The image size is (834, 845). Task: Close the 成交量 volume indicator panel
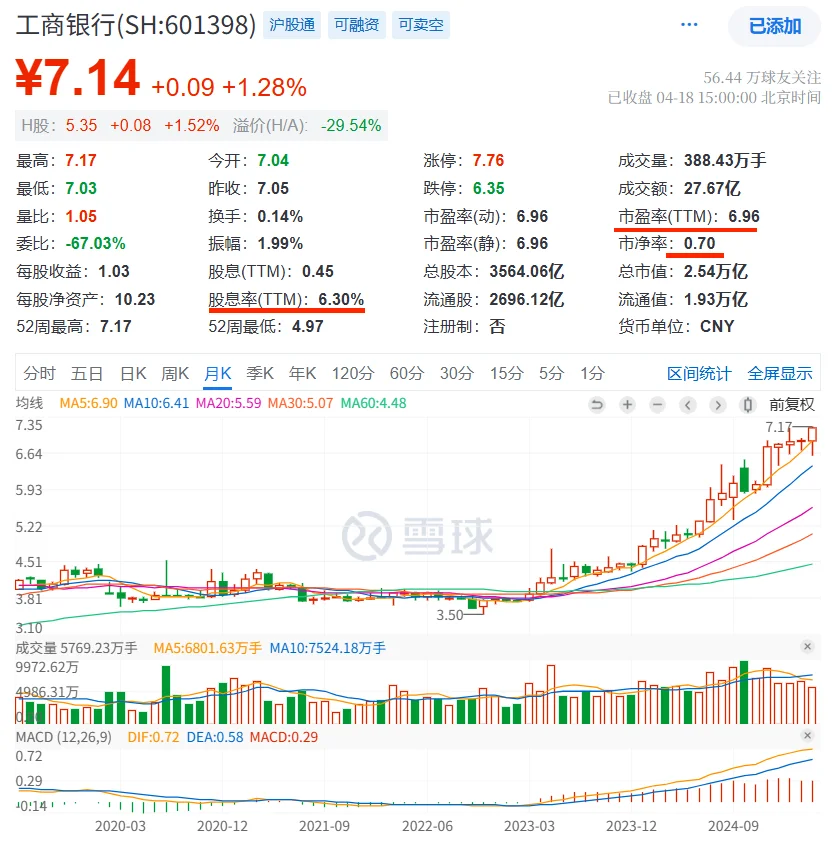[807, 646]
